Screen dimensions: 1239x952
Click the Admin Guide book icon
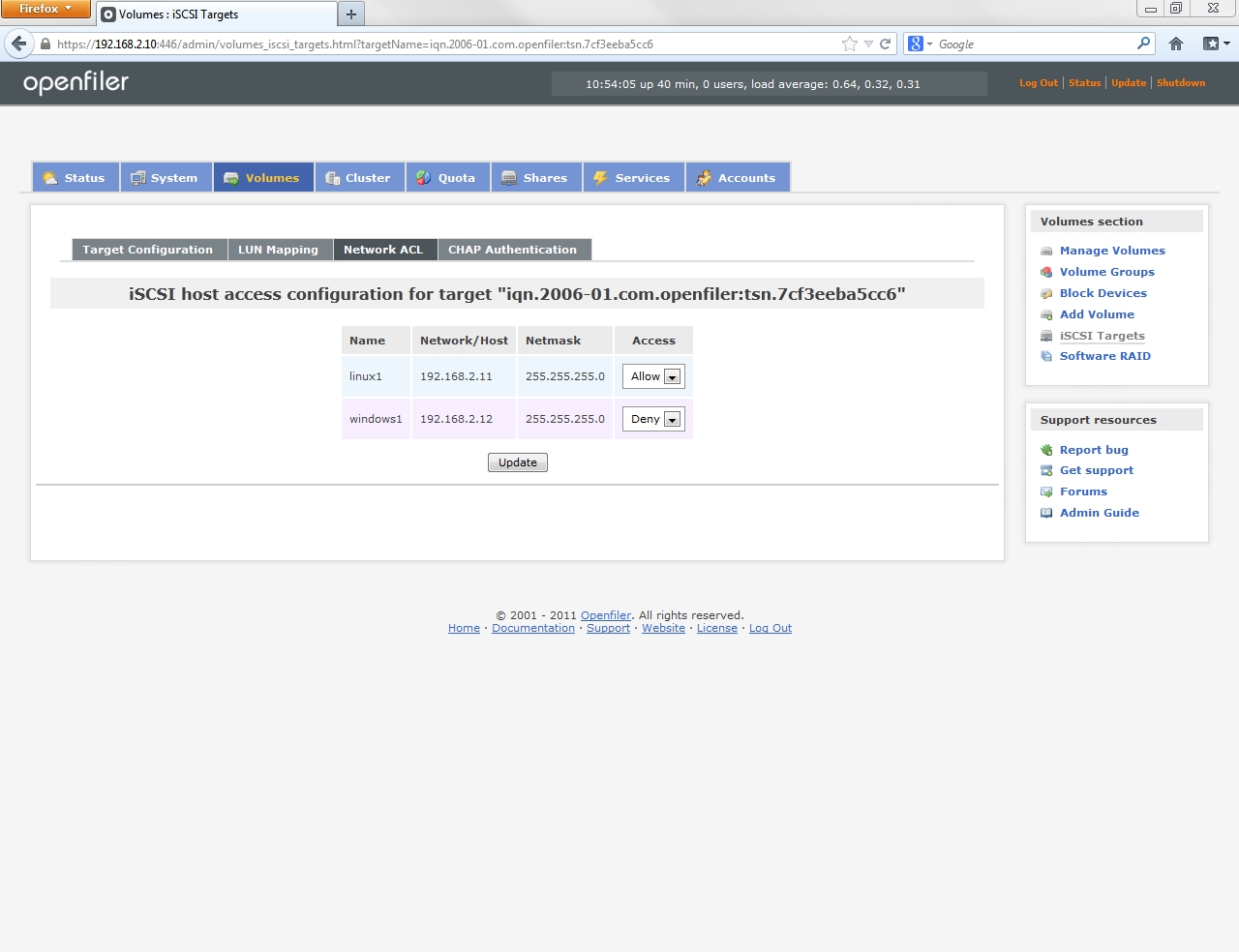[1046, 514]
